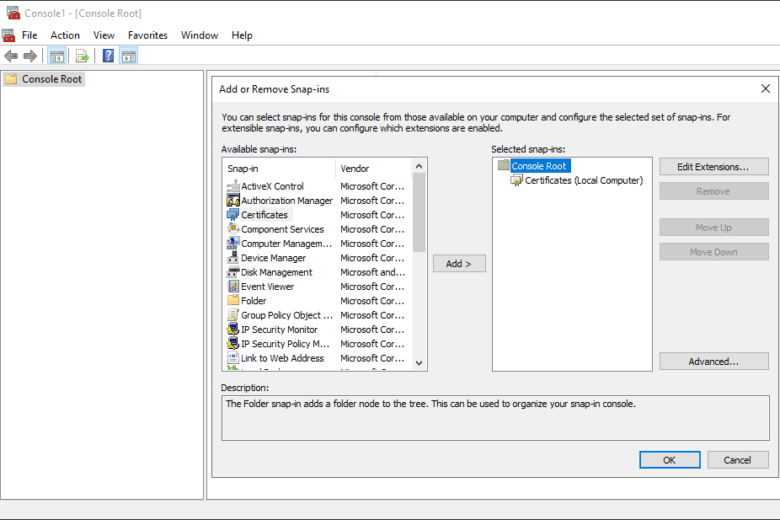The image size is (780, 520).
Task: Select the Link to Web Address row text
Action: (282, 358)
